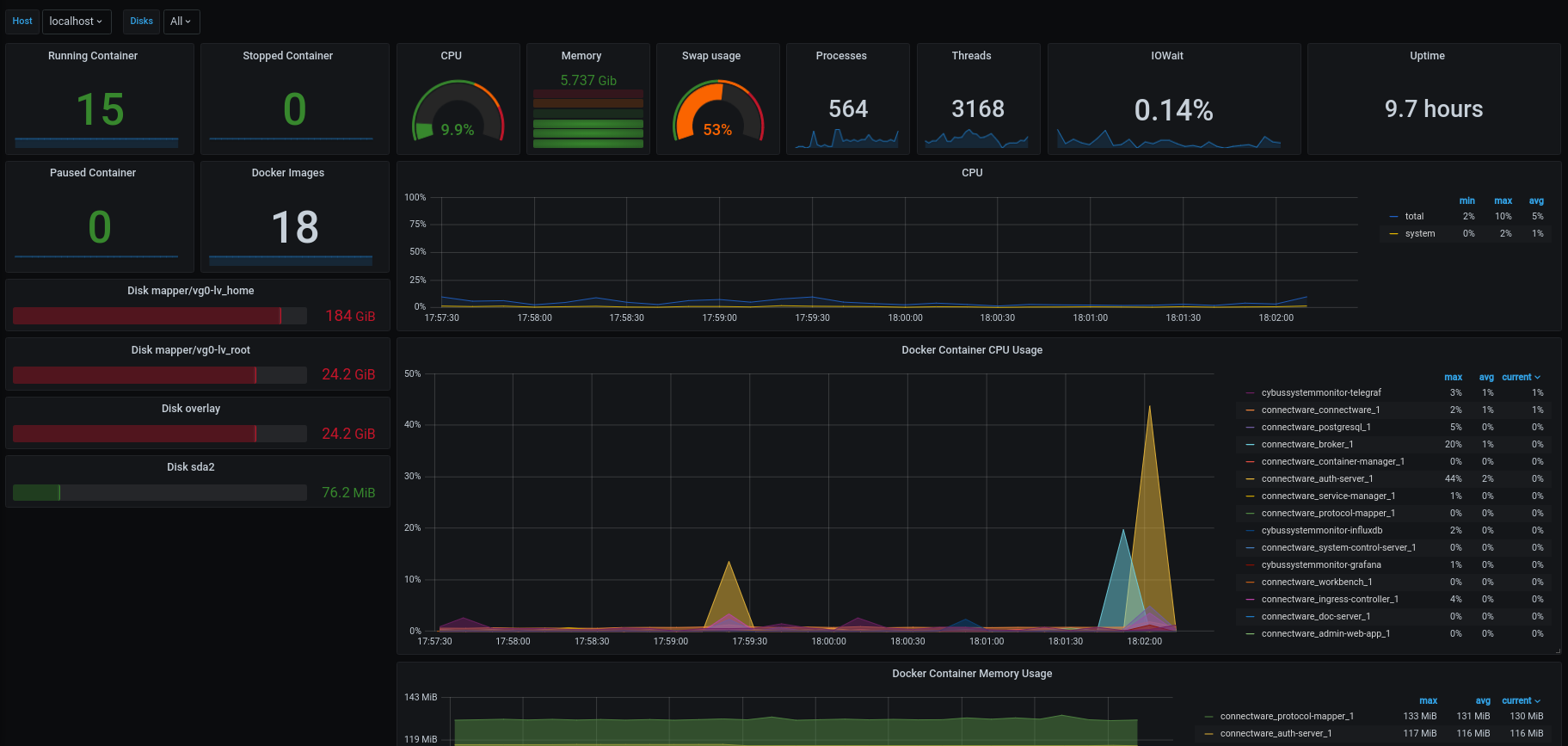Screen dimensions: 1568x746
Task: Toggle the total series in CPU legend
Action: (1414, 216)
